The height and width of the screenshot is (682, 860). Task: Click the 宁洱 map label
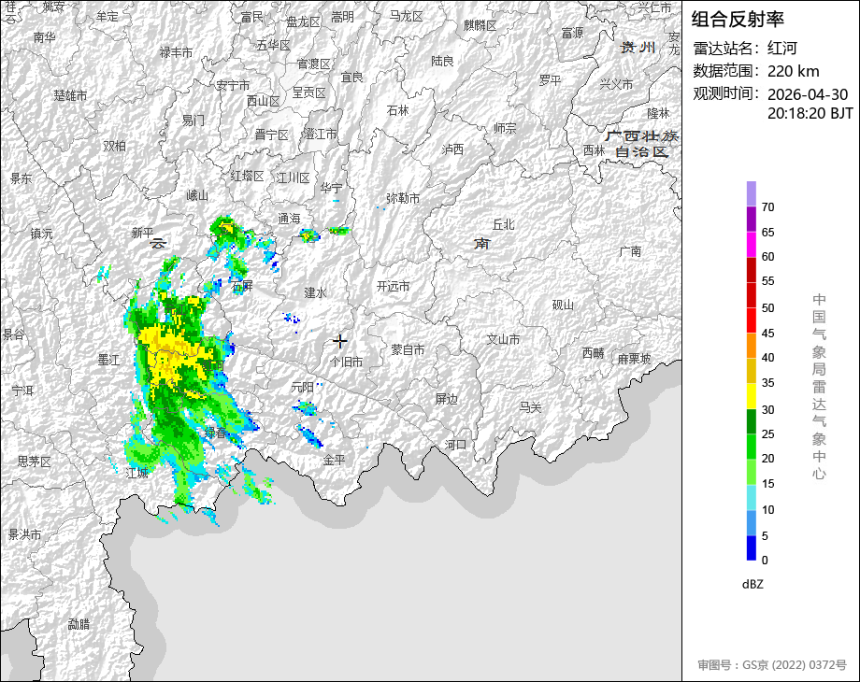click(x=22, y=391)
